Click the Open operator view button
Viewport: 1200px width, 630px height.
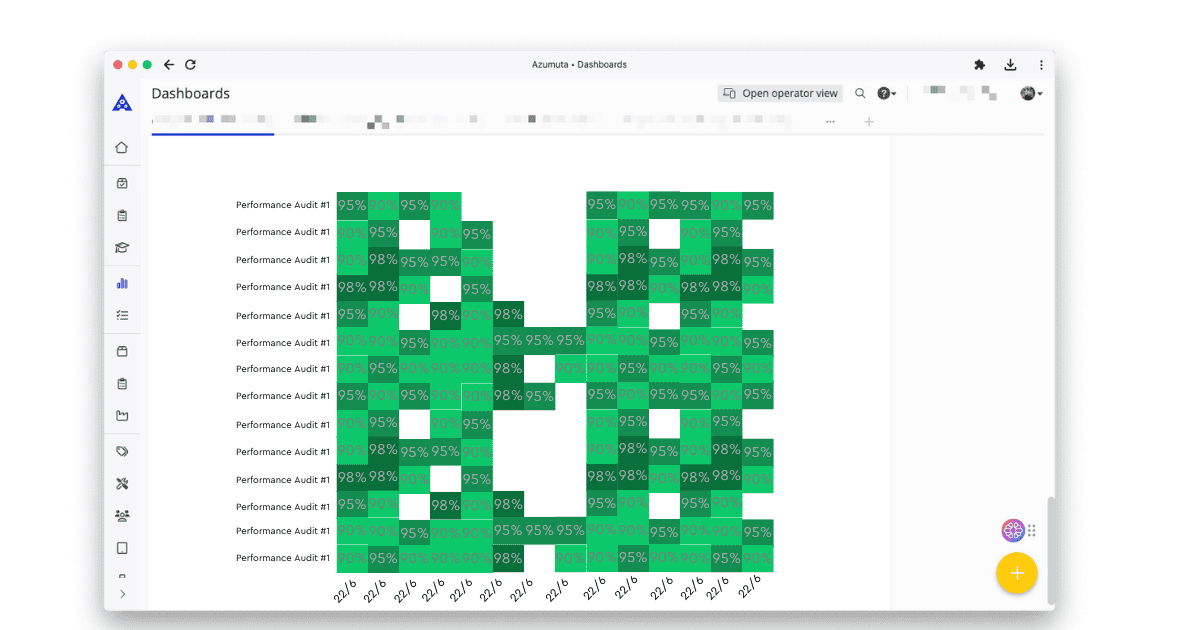click(x=779, y=92)
